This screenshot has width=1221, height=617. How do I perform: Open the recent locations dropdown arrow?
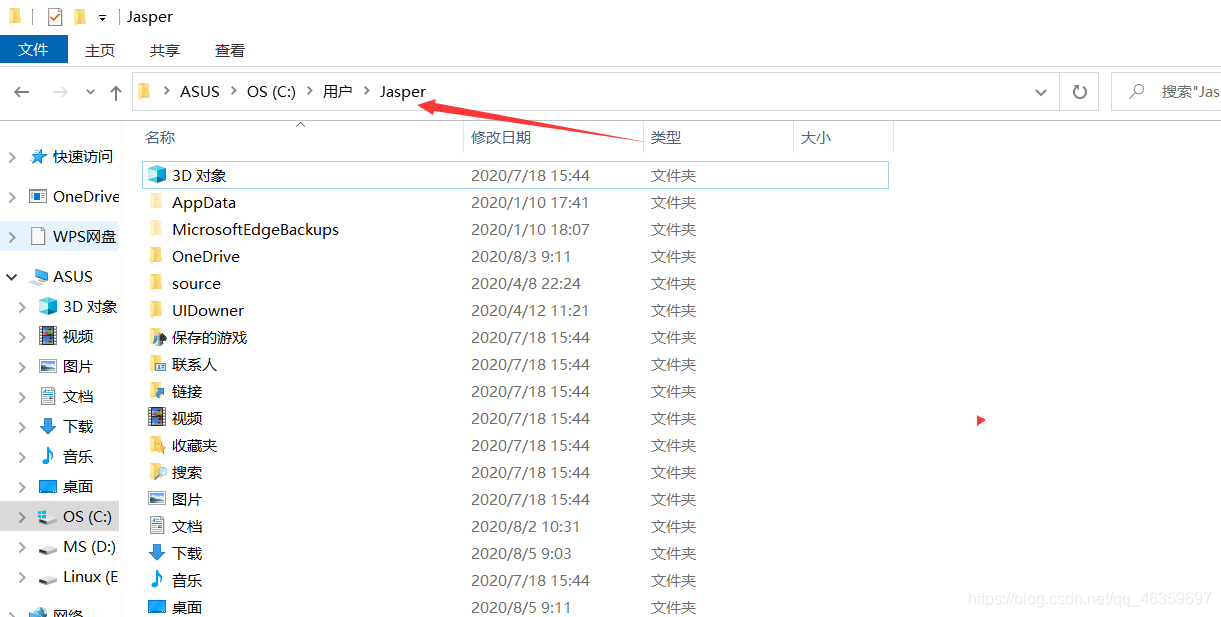coord(90,92)
